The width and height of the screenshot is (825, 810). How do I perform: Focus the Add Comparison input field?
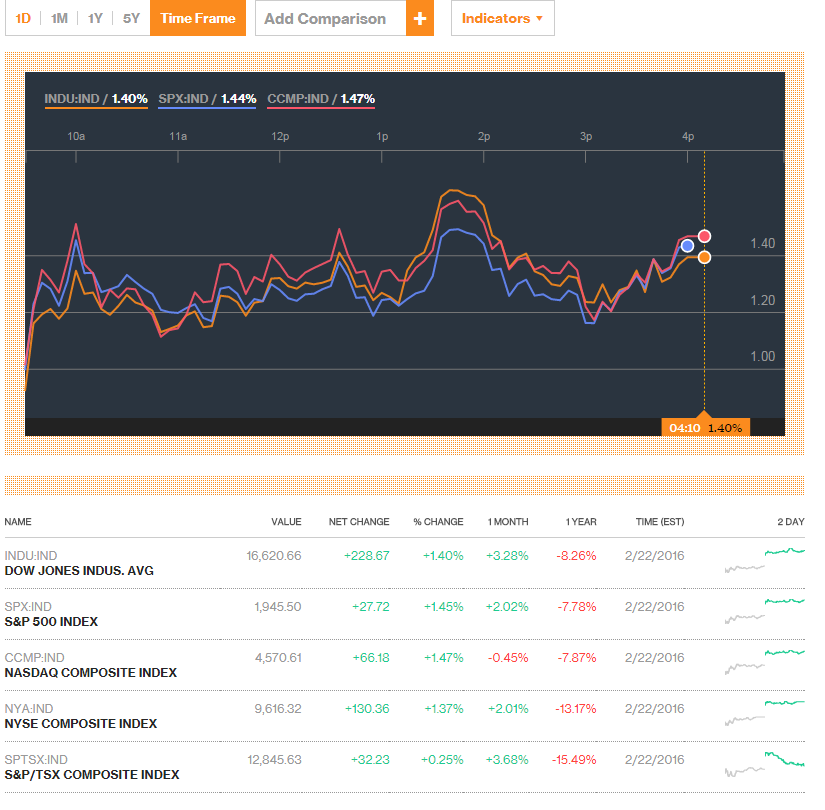coord(331,18)
